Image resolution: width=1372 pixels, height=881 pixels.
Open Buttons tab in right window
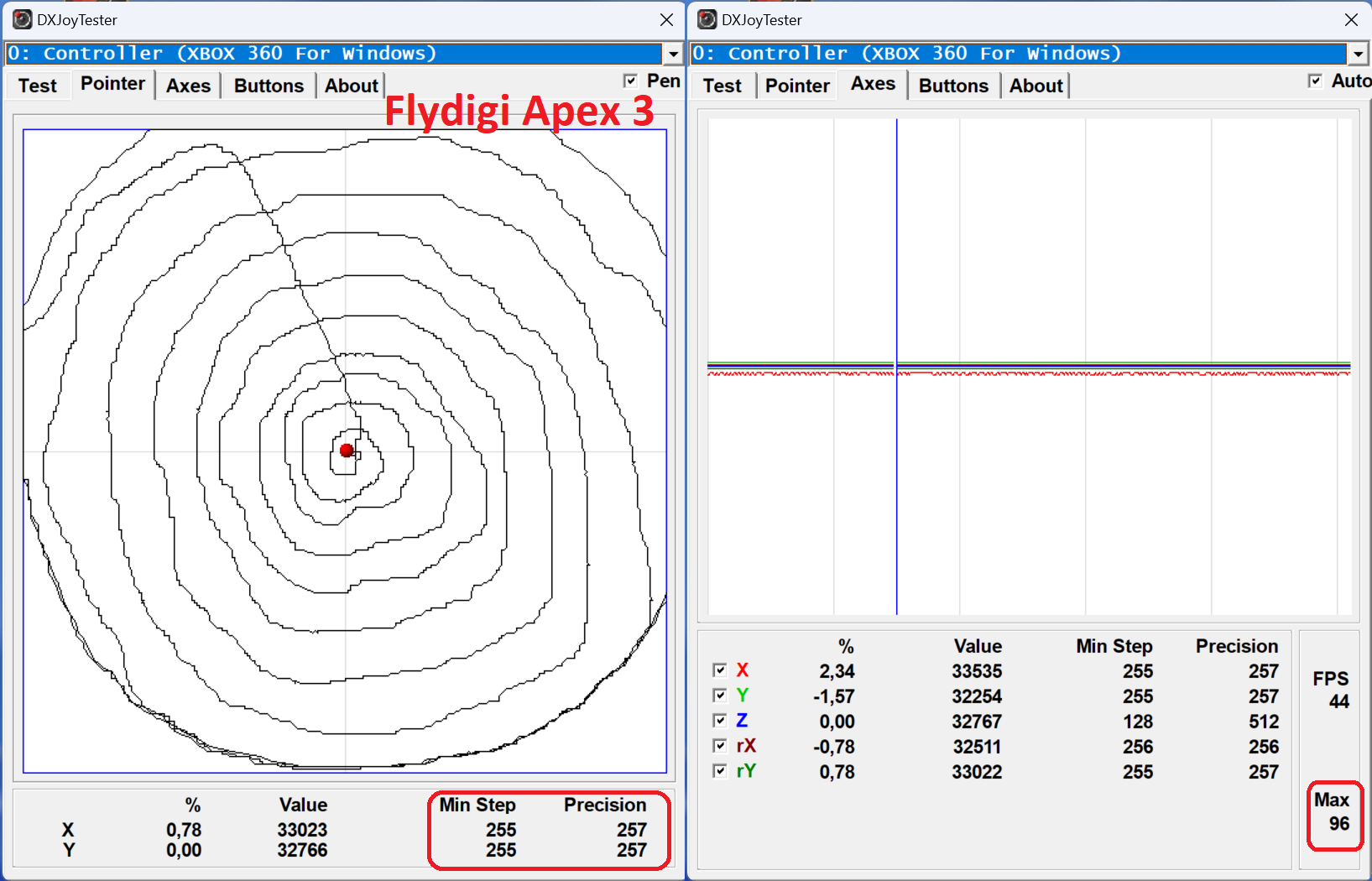click(x=953, y=86)
